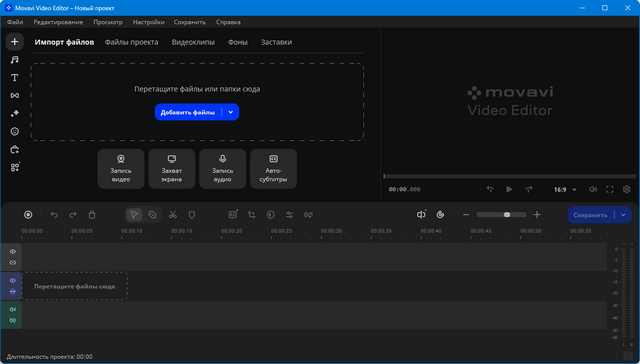
Task: Zoom out timeline with minus icon
Action: pos(466,215)
